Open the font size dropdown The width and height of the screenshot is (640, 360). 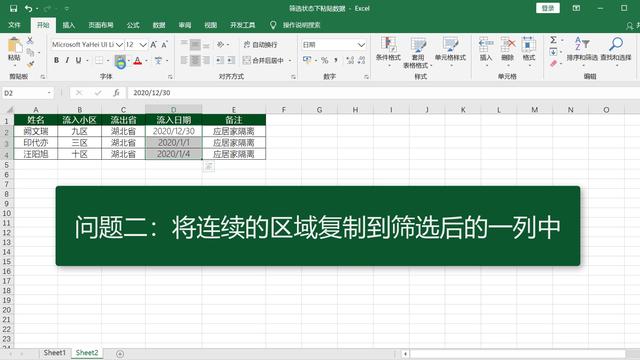pos(143,44)
